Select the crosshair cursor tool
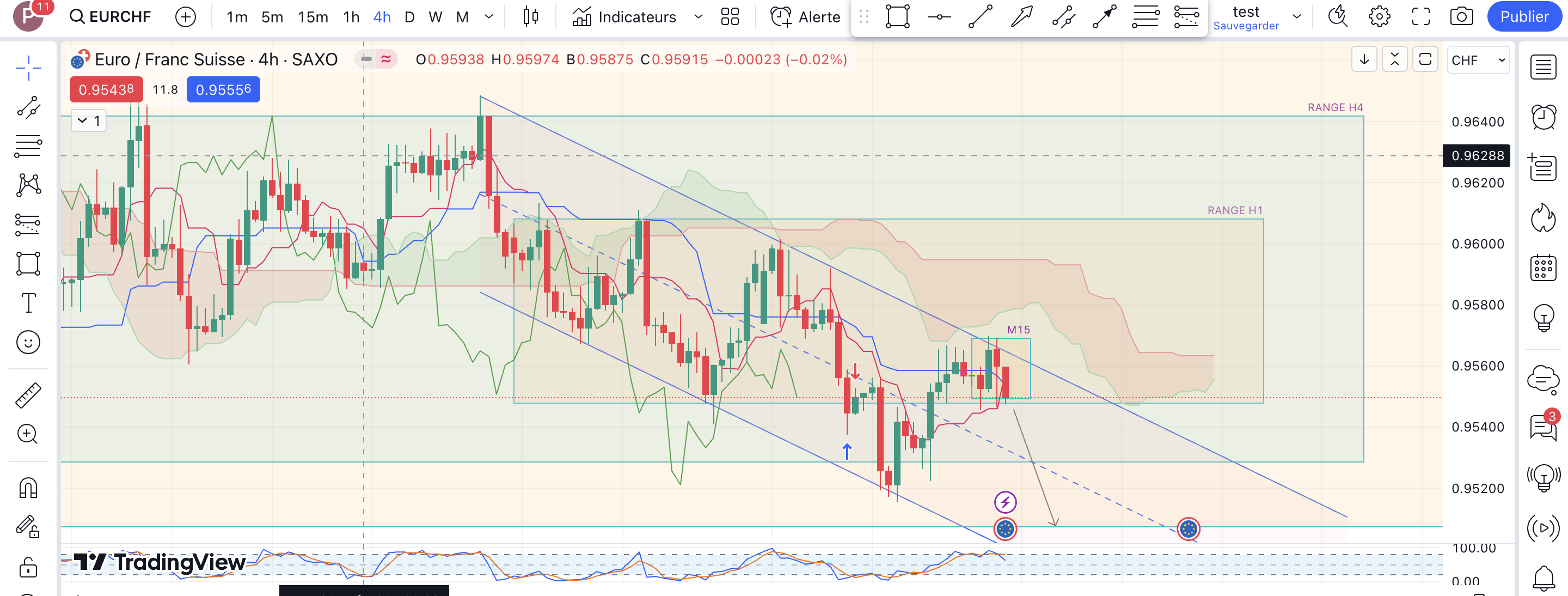 tap(28, 68)
